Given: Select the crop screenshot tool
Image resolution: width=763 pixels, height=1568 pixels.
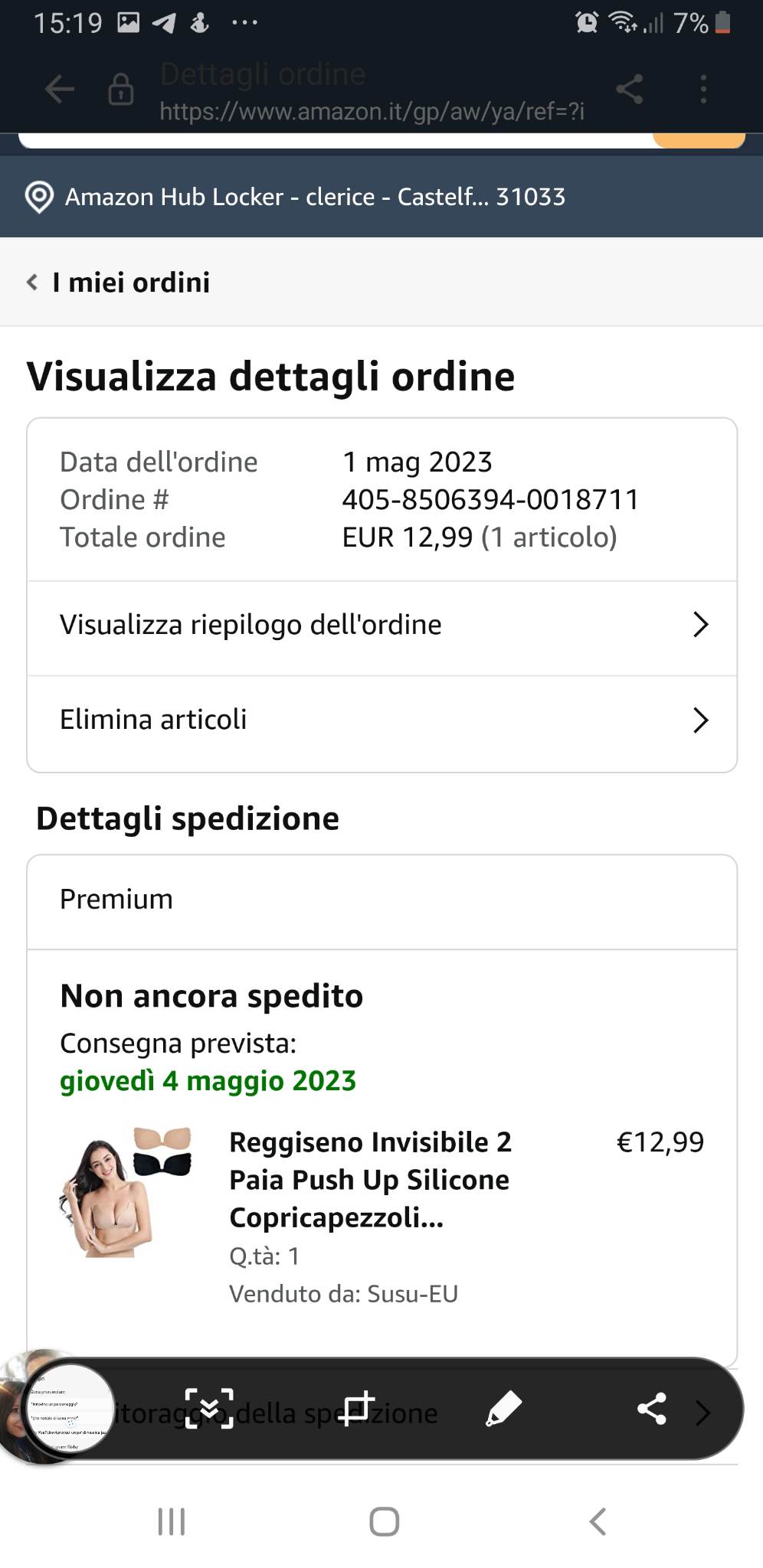Looking at the screenshot, I should pyautogui.click(x=357, y=1409).
